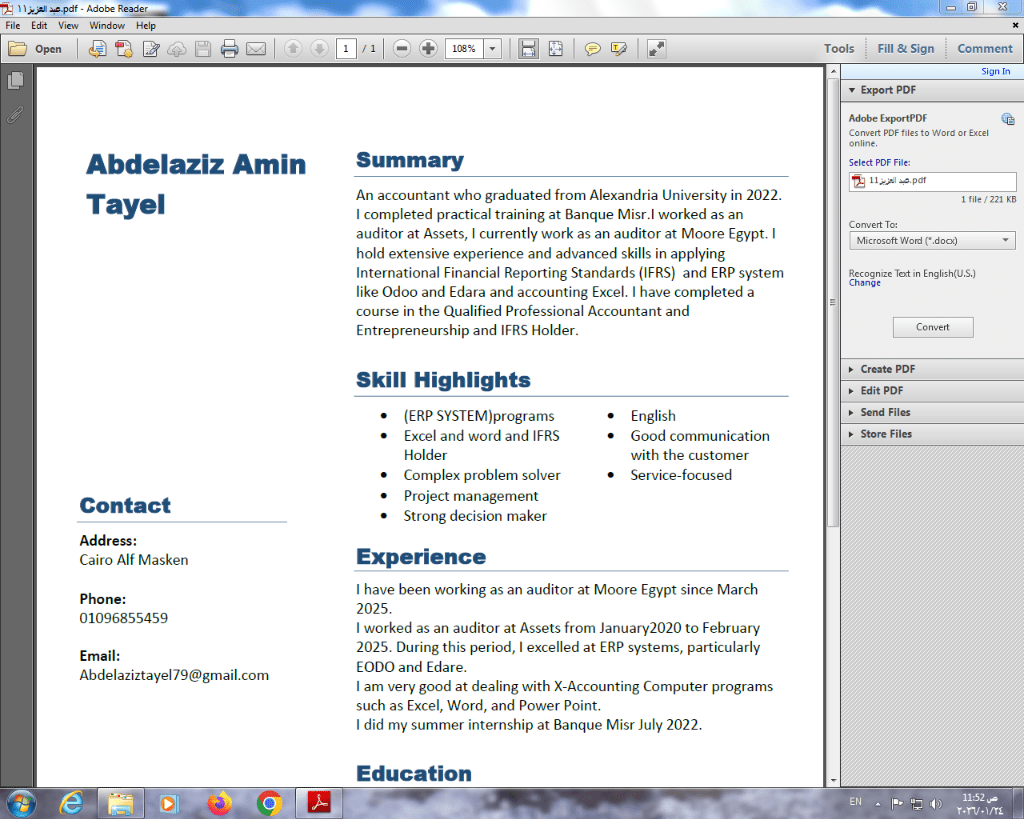Add a sticky note comment
This screenshot has height=819, width=1024.
tap(593, 48)
